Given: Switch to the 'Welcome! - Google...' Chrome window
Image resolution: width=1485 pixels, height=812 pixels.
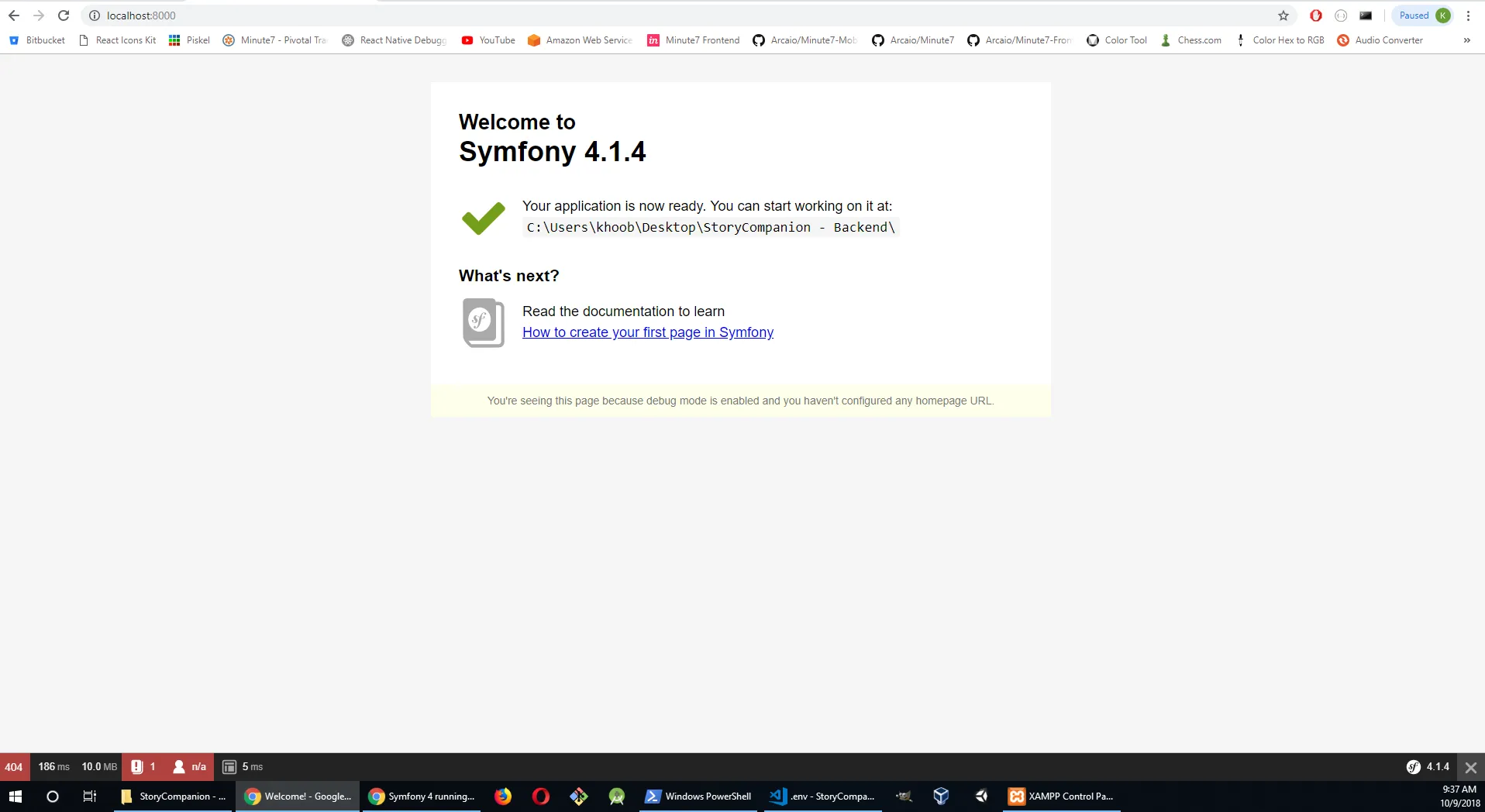Looking at the screenshot, I should pyautogui.click(x=298, y=797).
